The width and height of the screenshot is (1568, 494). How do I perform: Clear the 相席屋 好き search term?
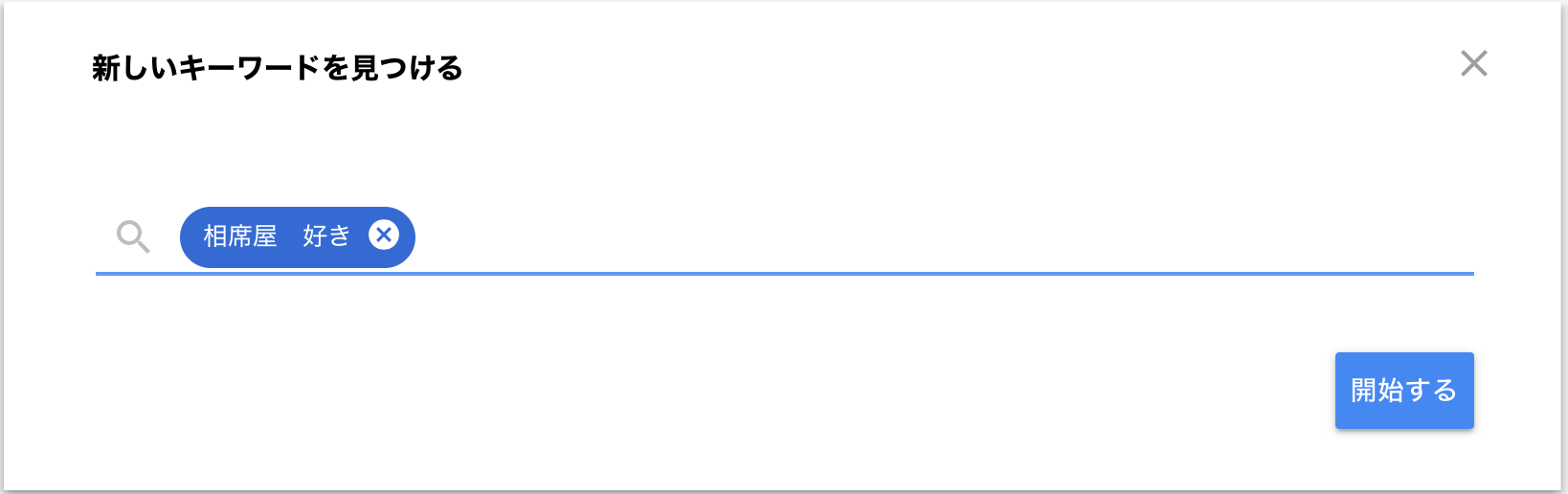point(384,235)
